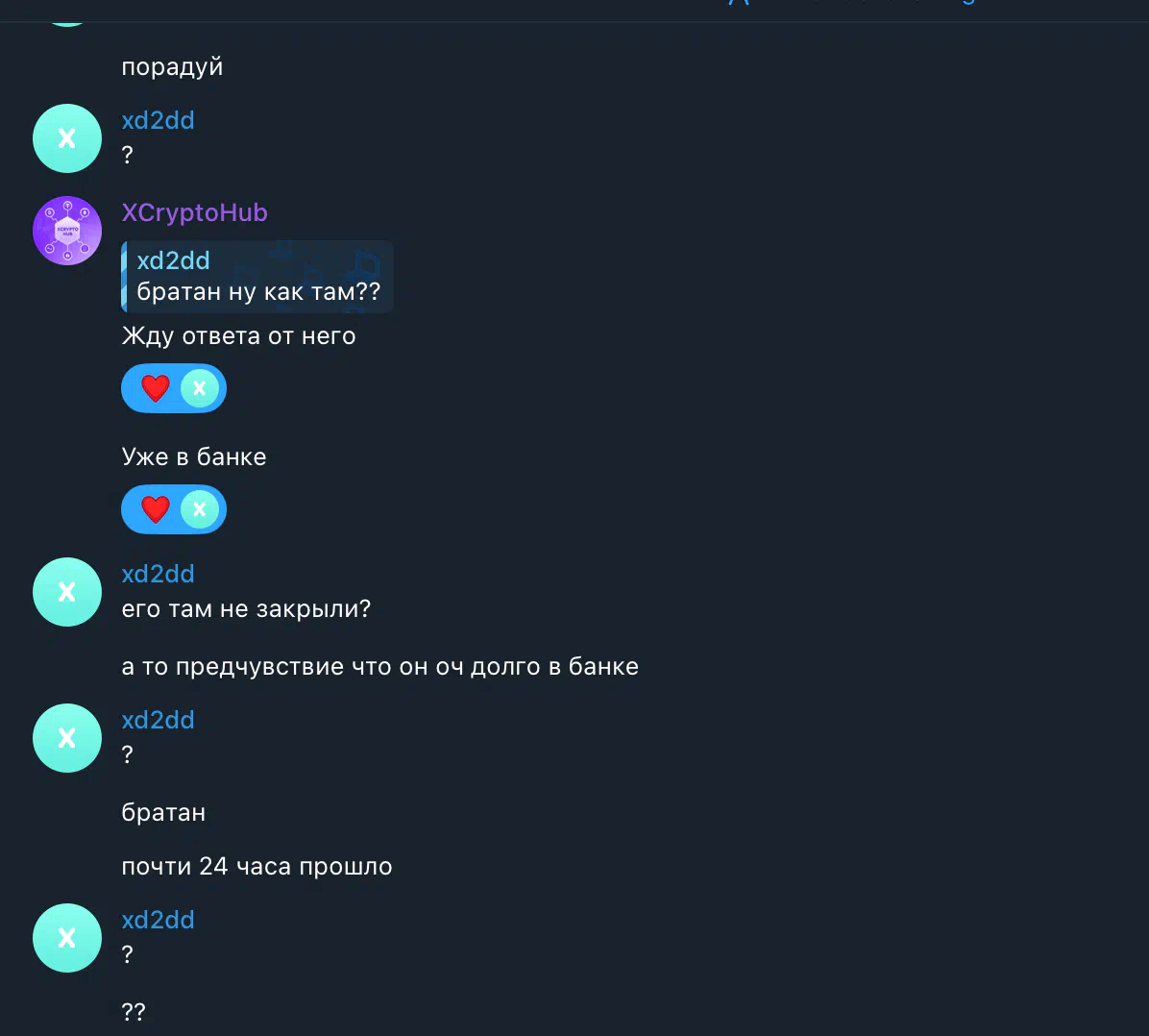
Task: Select the final '??' message
Action: pos(134,1012)
